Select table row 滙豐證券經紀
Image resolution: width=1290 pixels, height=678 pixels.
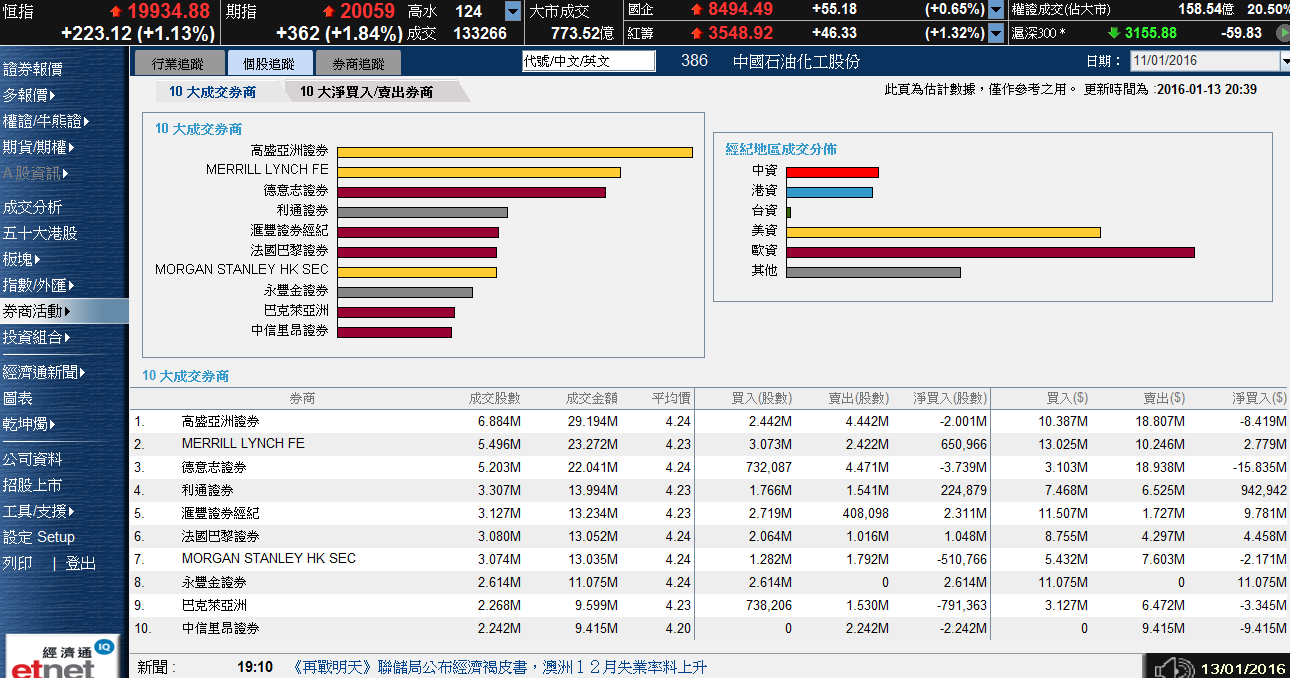click(709, 513)
